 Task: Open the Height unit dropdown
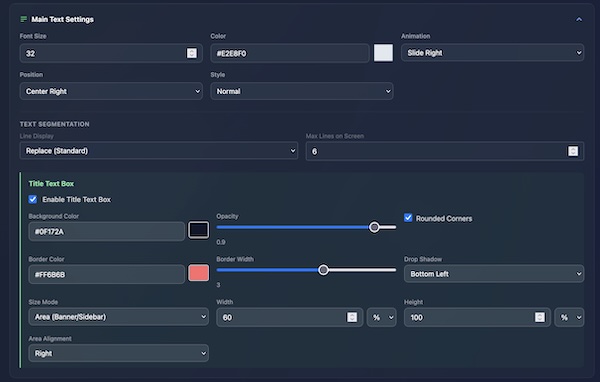[569, 317]
